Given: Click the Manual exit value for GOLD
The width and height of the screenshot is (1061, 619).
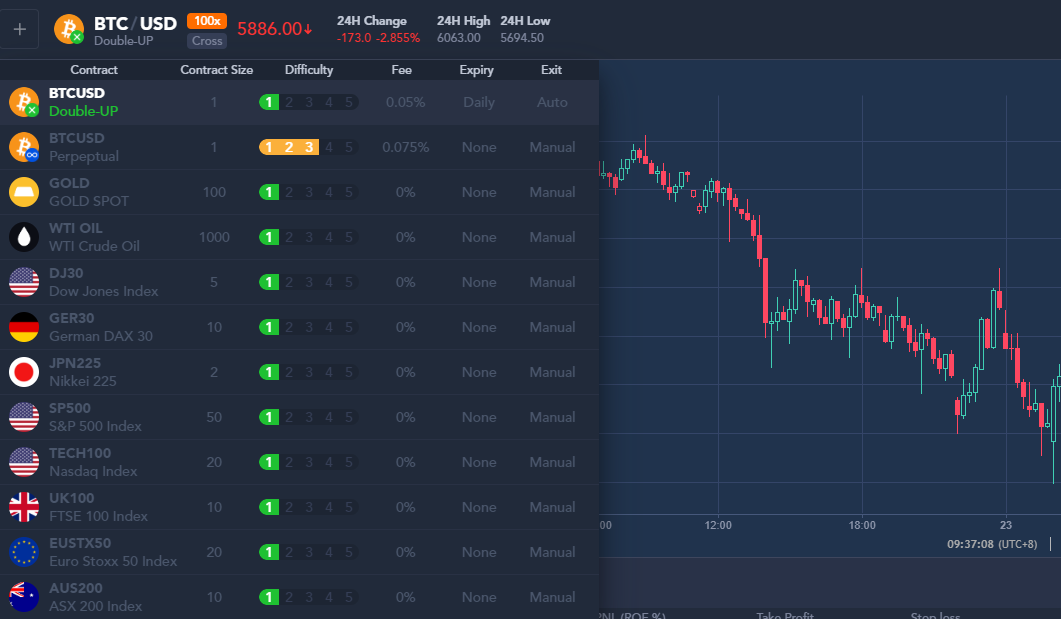Looking at the screenshot, I should click(x=552, y=192).
